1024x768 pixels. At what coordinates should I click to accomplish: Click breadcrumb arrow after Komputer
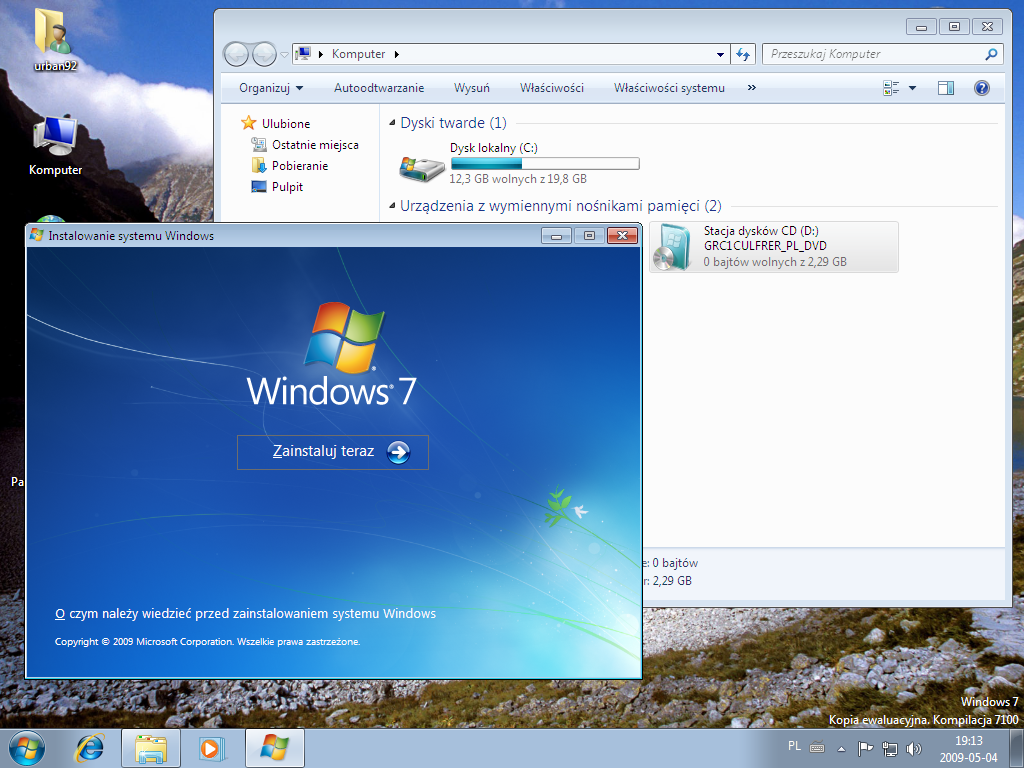(396, 54)
